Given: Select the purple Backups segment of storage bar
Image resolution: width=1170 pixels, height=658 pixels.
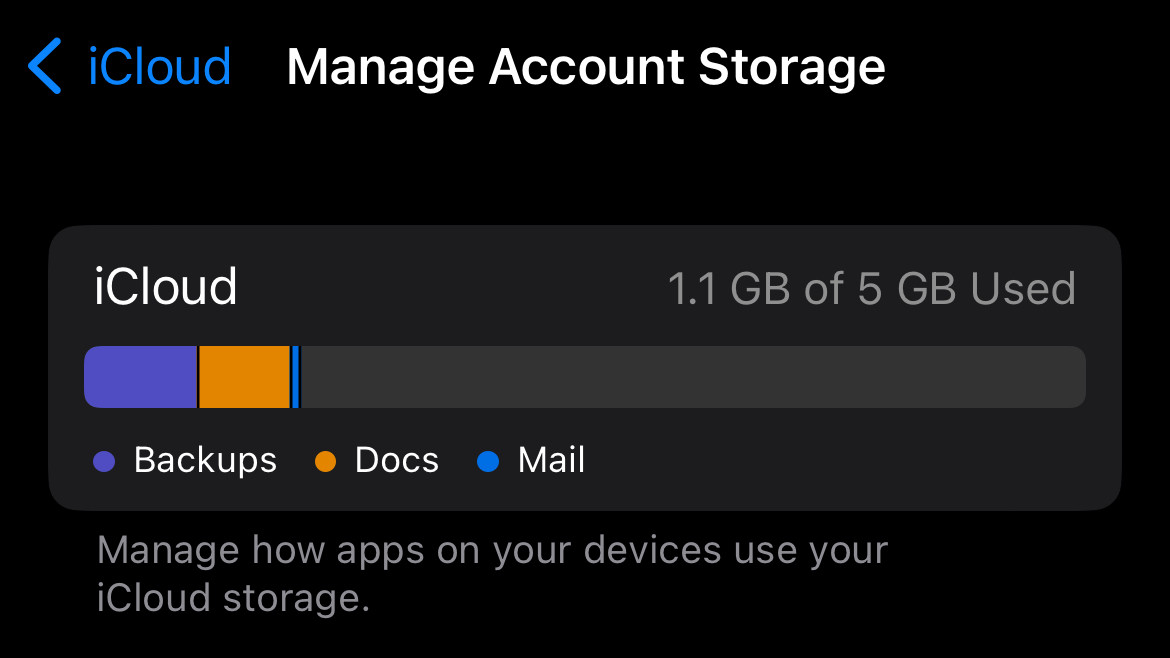Looking at the screenshot, I should [x=140, y=377].
